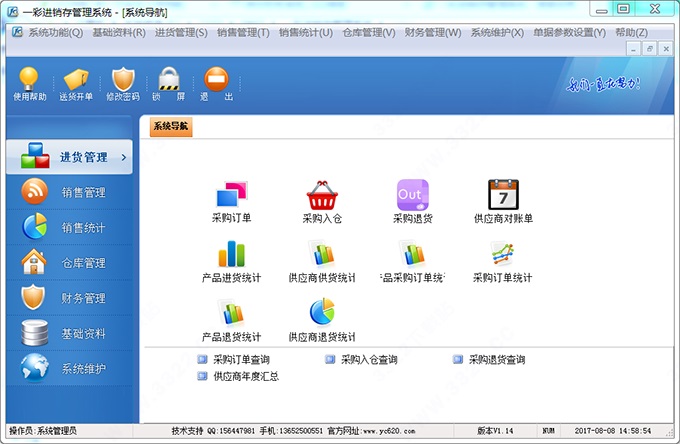Screen dimensions: 680x444
Task: Select 仓库管理 in the sidebar
Action: tap(69, 263)
